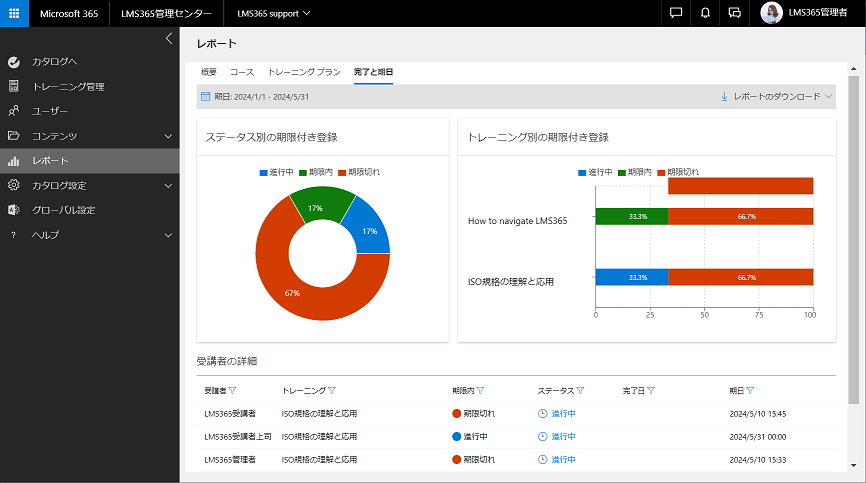Screen dimensions: 866x483
Task: Click clock icon in LMS365管理者 row
Action: click(543, 459)
